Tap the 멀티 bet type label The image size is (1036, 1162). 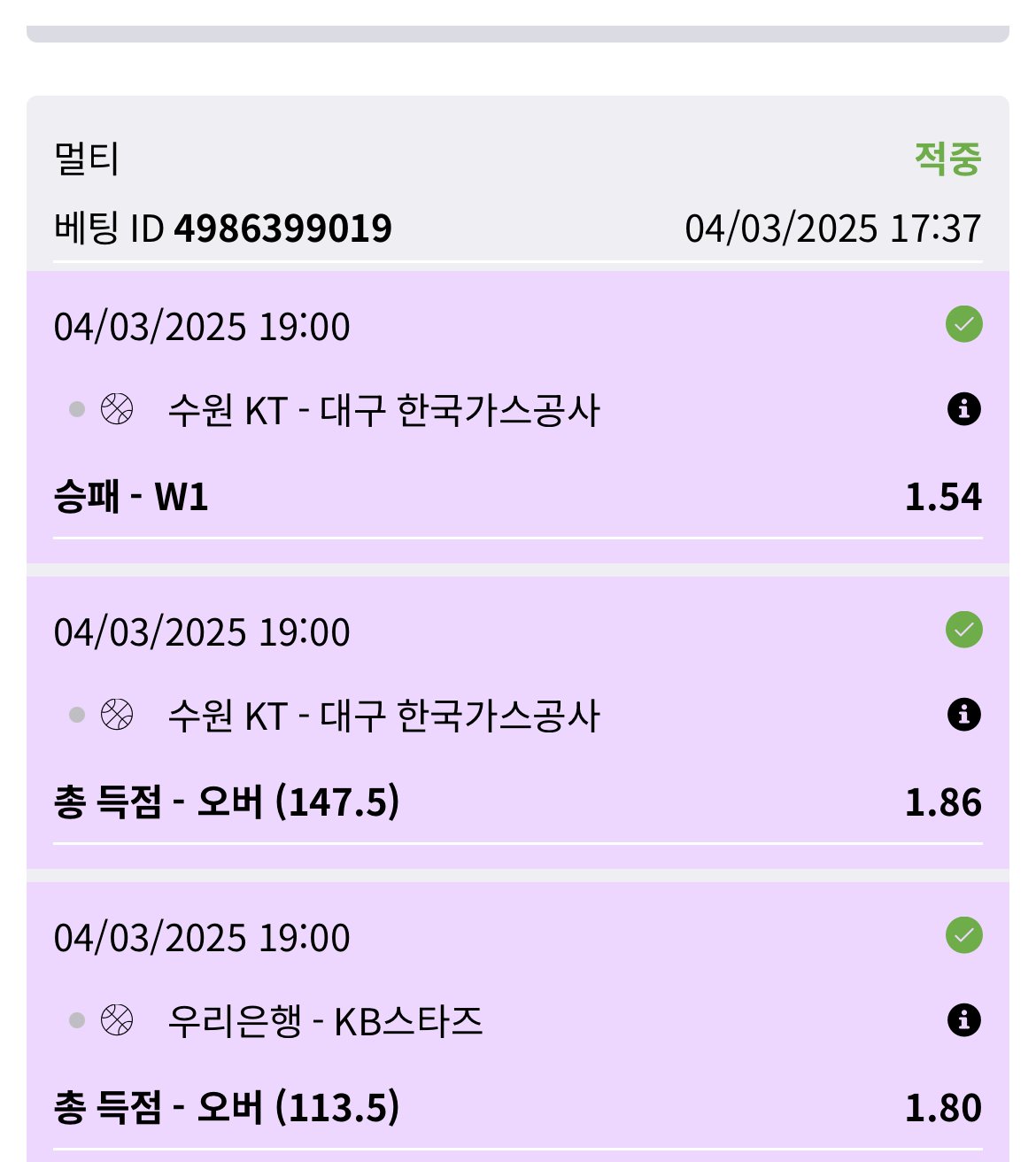87,159
